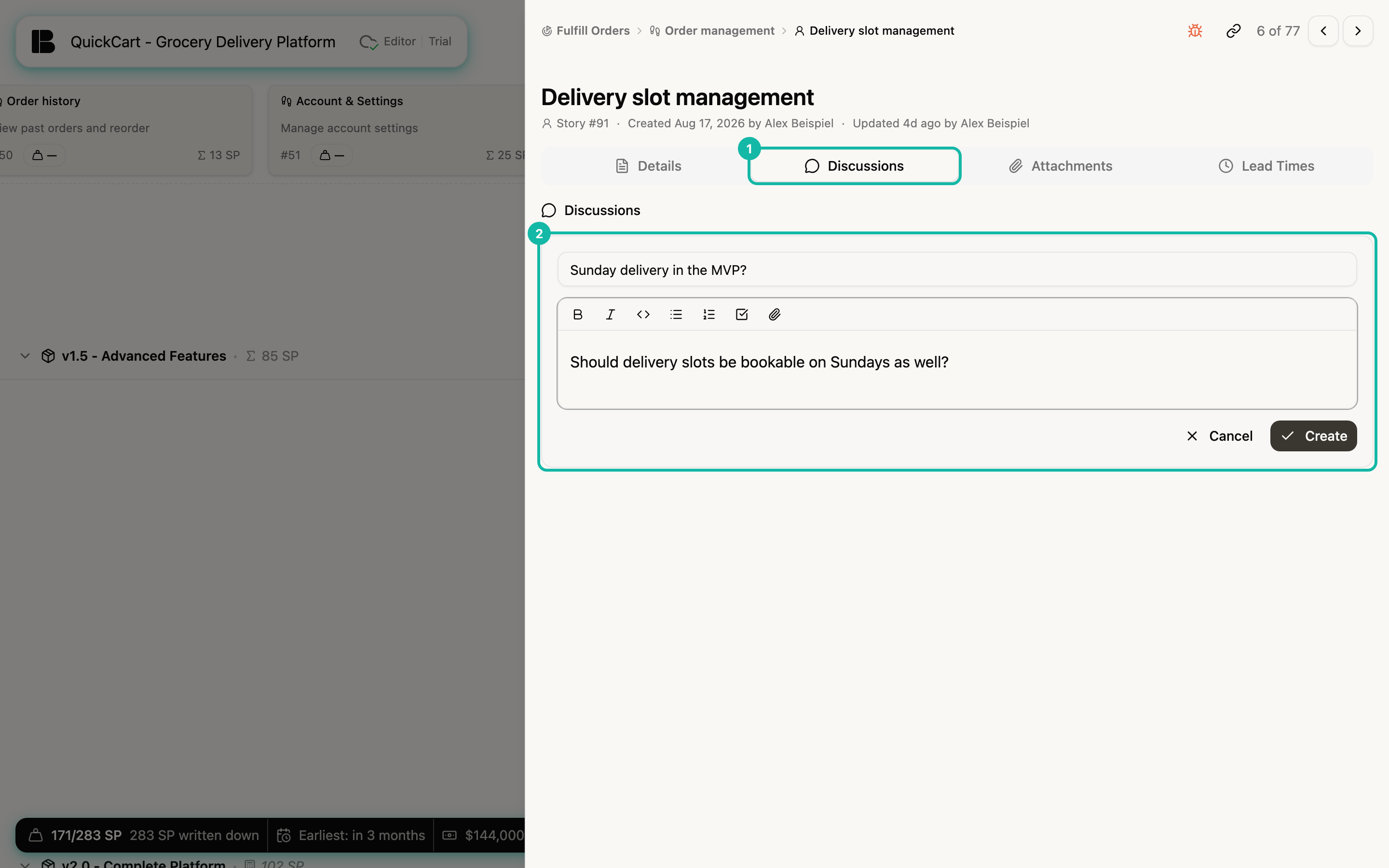Attach a file via the paperclip icon
The image size is (1389, 868).
click(x=774, y=314)
